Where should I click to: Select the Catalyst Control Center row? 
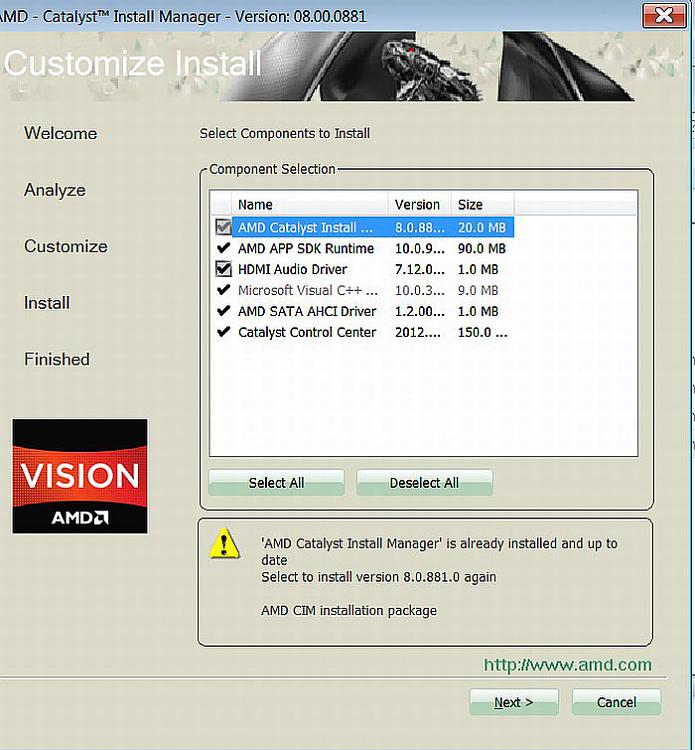click(362, 332)
